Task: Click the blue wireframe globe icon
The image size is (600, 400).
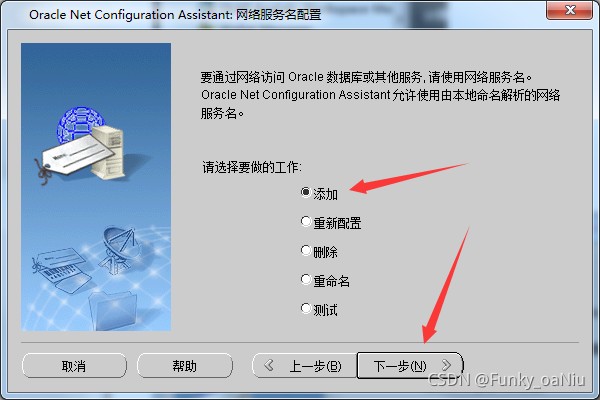Action: pyautogui.click(x=80, y=123)
